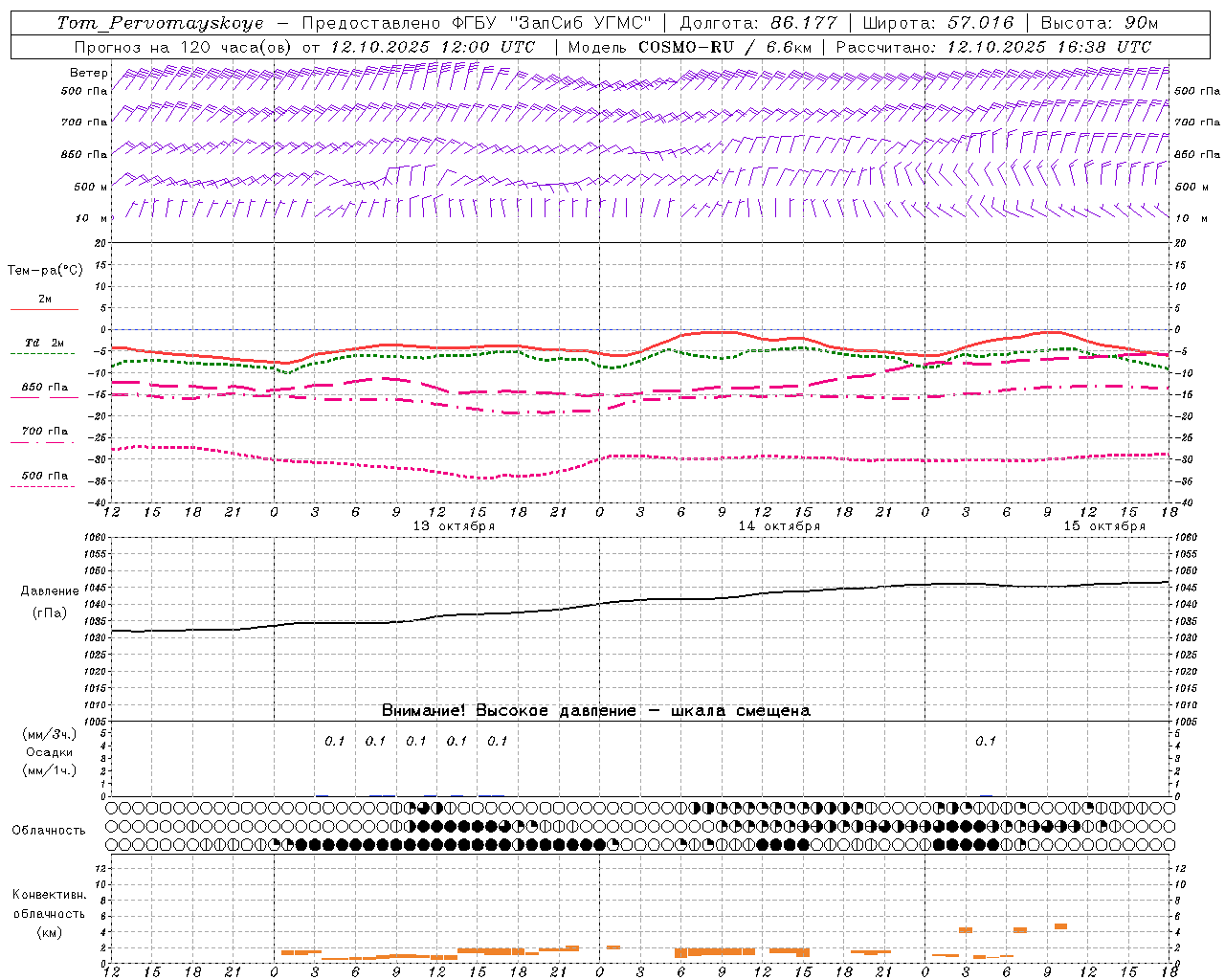Click the Тем-ра(°C) axis title

tap(45, 271)
